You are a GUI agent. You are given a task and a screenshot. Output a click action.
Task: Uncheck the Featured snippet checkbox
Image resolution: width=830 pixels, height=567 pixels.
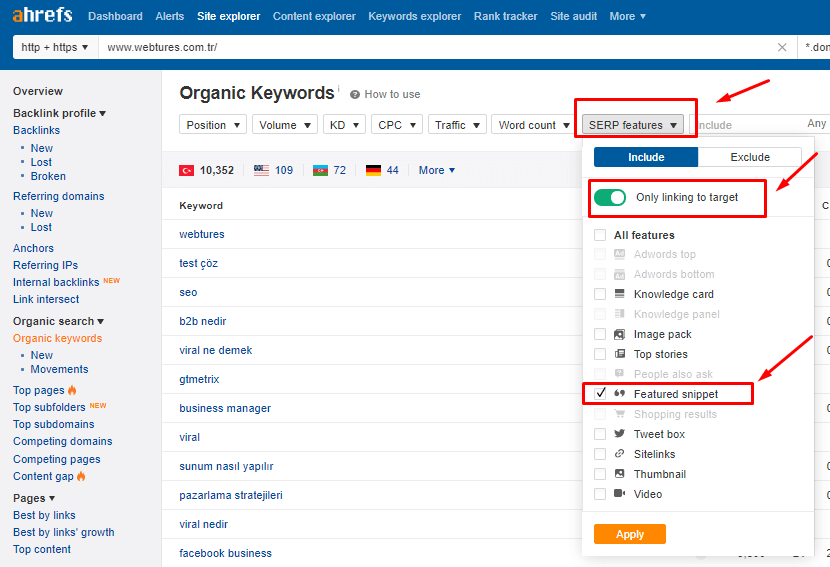[x=600, y=394]
